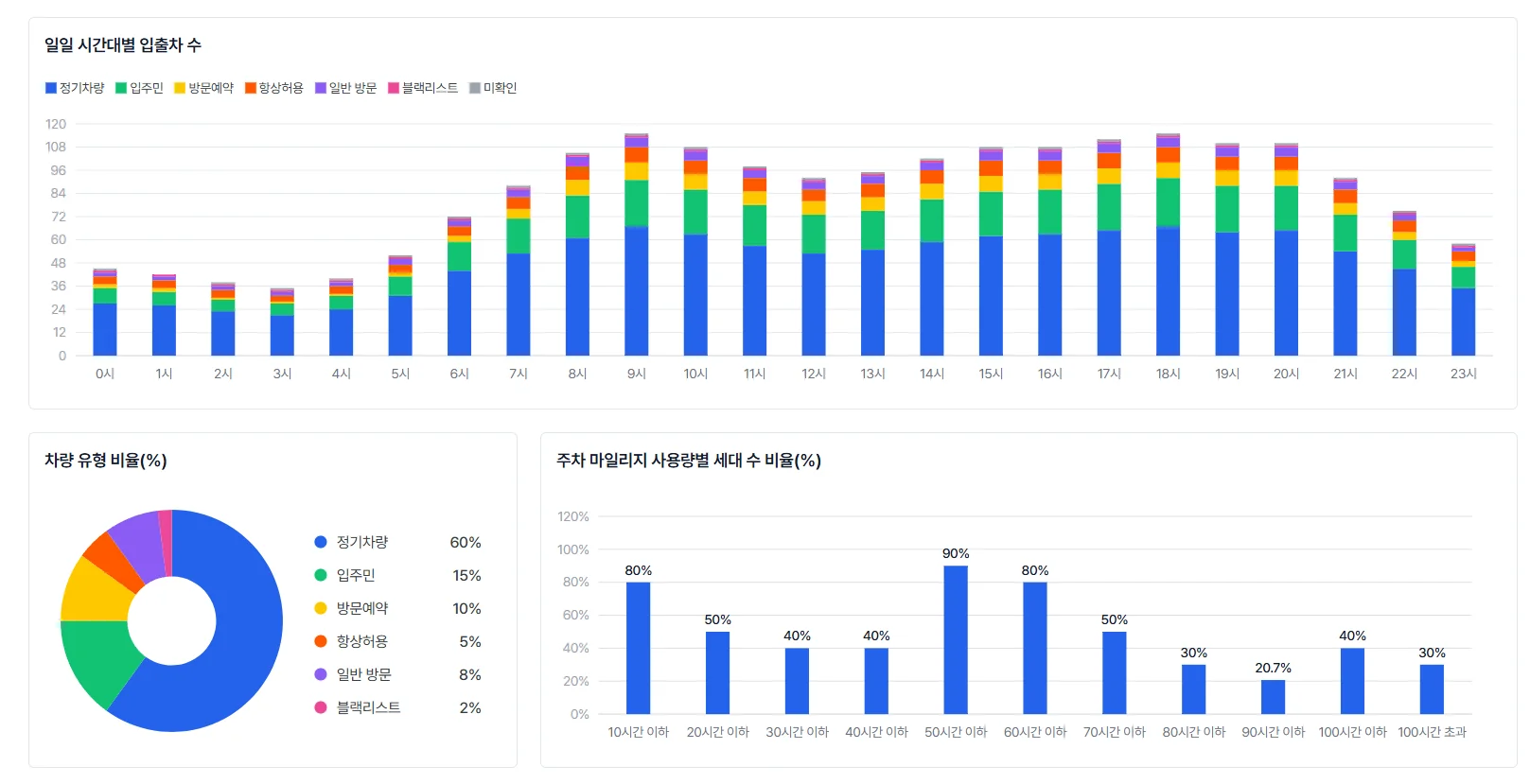
Task: Click the 100시간 이하 mileage bar
Action: 1353,681
